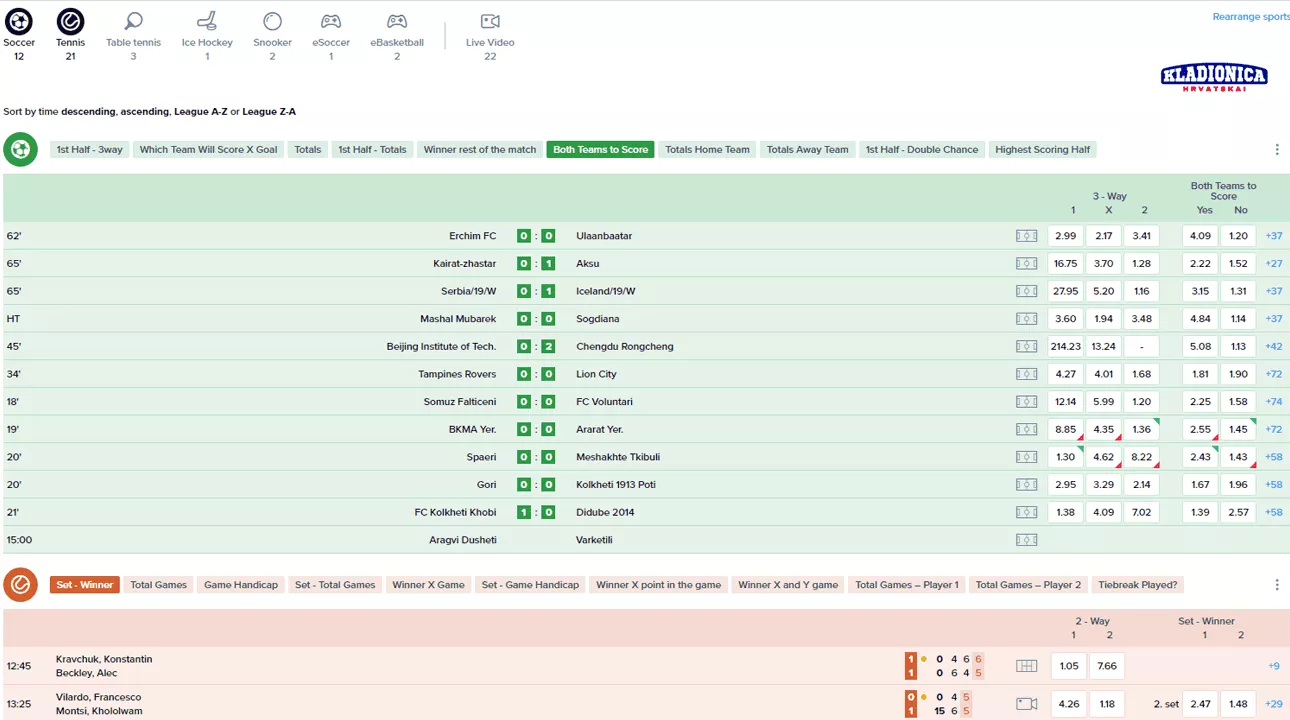1290x720 pixels.
Task: Click pitch icon for Erchim FC match
Action: pos(1026,236)
